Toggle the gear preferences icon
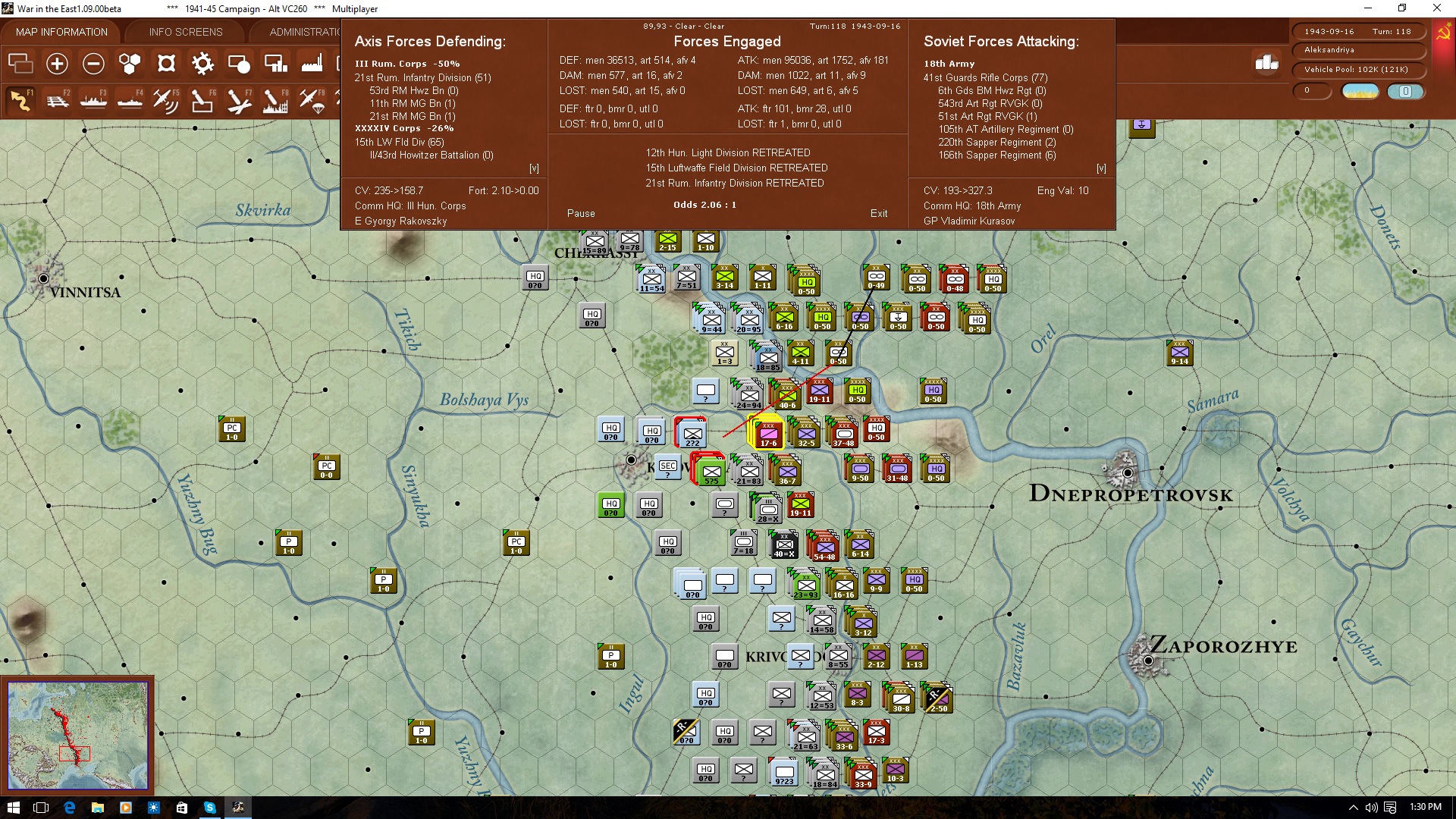This screenshot has width=1456, height=819. pos(202,64)
